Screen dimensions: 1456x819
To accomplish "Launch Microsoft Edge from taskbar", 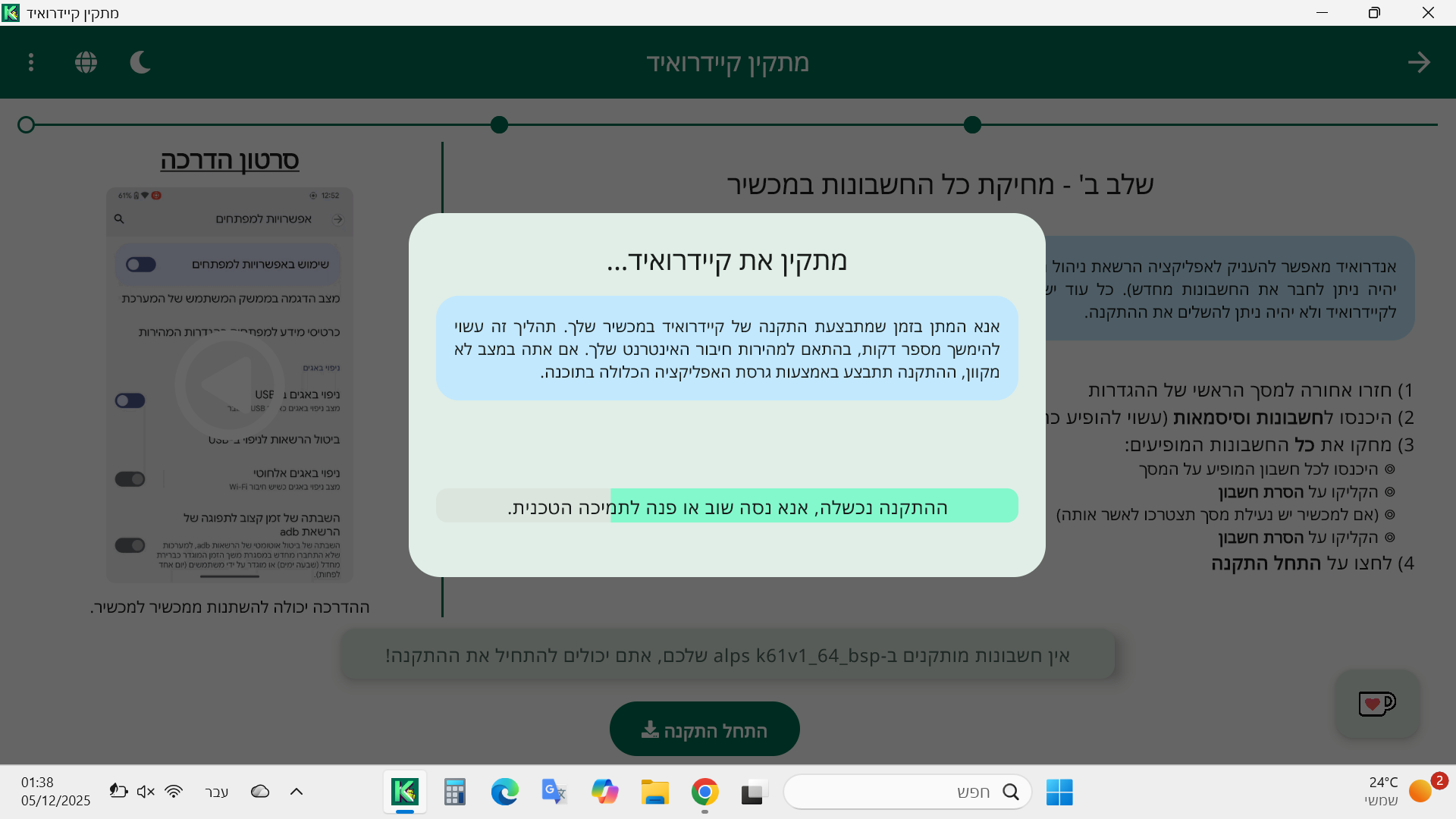I will pos(504,792).
